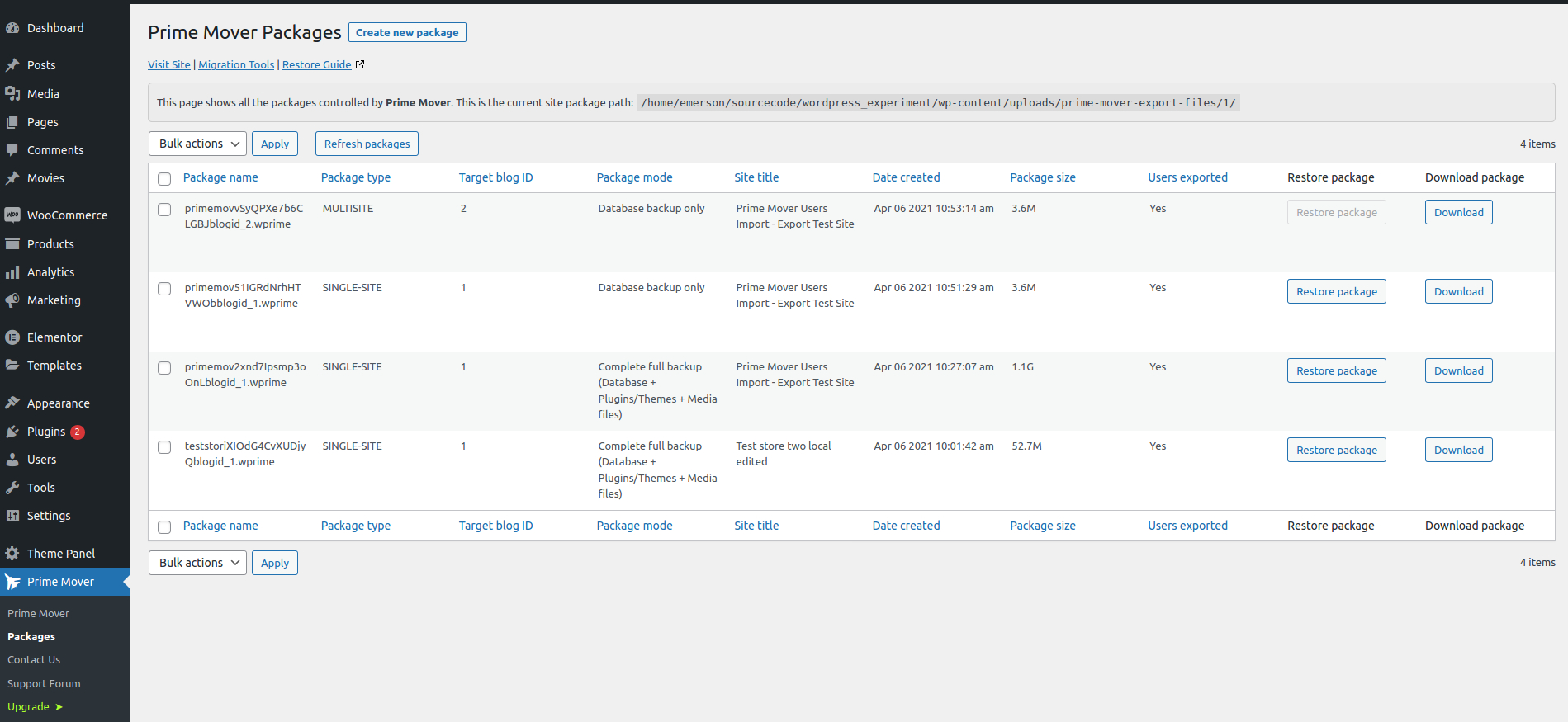Click the Appearance paintbrush icon
This screenshot has width=1568, height=722.
tap(12, 403)
